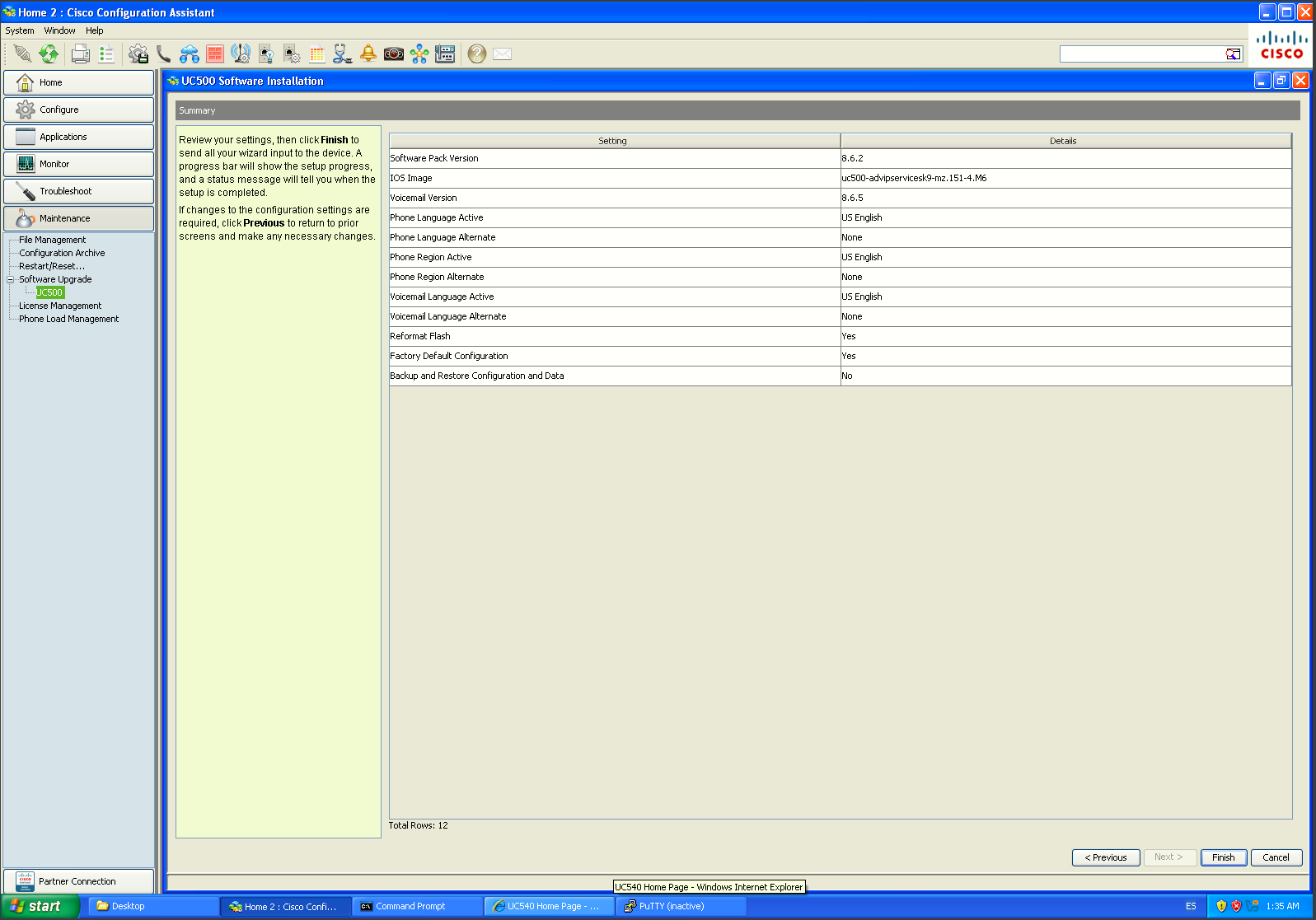The image size is (1316, 920).
Task: Select Phone Load Management in the tree
Action: point(68,319)
